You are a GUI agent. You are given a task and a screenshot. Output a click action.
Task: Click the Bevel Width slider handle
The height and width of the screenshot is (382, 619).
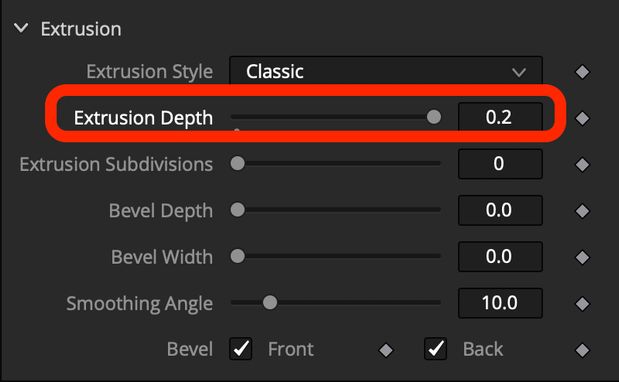click(x=238, y=256)
